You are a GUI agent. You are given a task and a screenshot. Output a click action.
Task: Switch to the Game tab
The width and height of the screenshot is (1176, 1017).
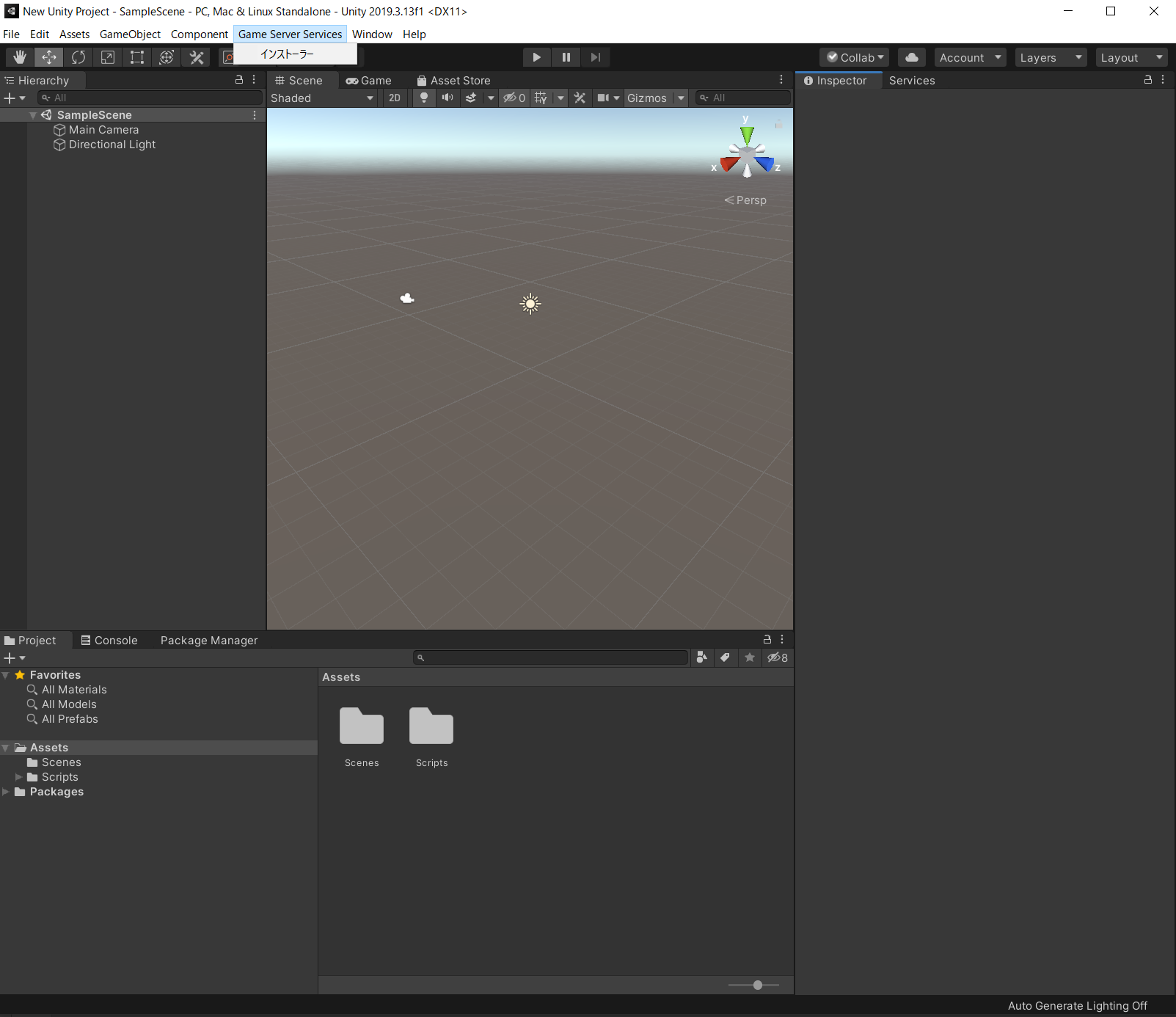point(369,81)
